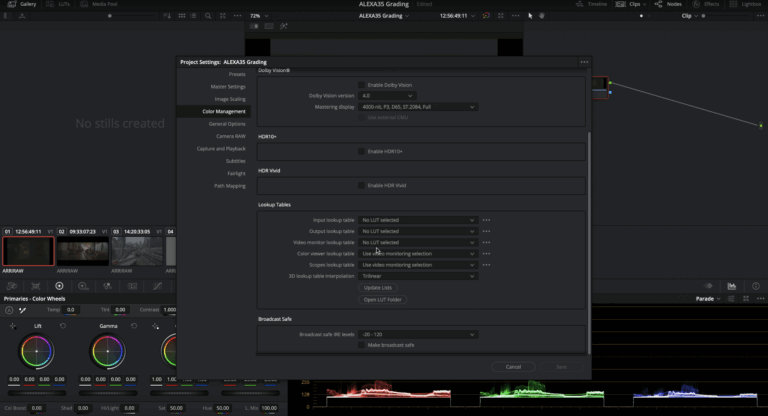Enable HDR10+ checkbox
Image resolution: width=768 pixels, height=416 pixels.
pos(362,151)
